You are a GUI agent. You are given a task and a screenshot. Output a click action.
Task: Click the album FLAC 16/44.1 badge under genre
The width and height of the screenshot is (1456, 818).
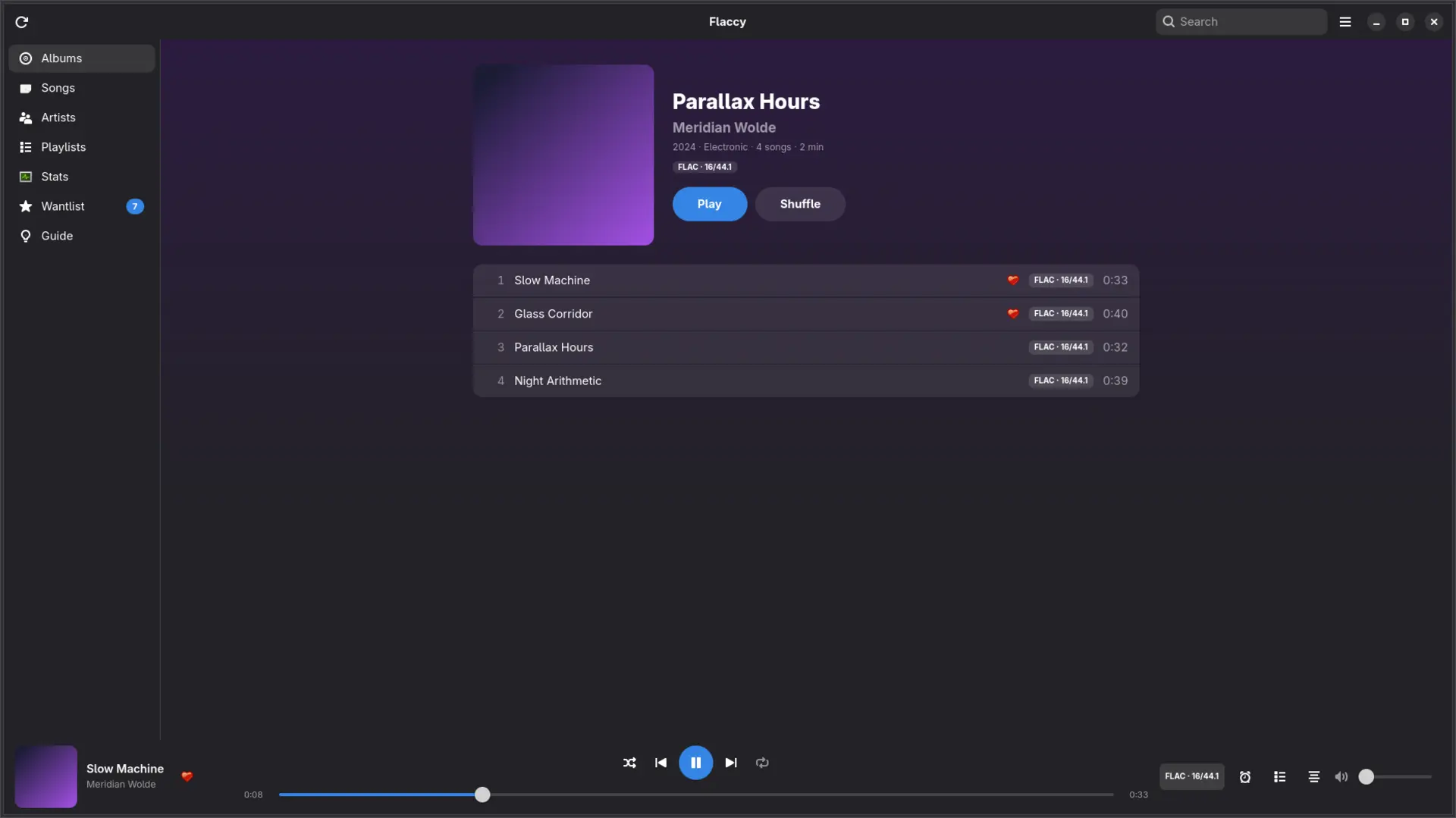704,167
